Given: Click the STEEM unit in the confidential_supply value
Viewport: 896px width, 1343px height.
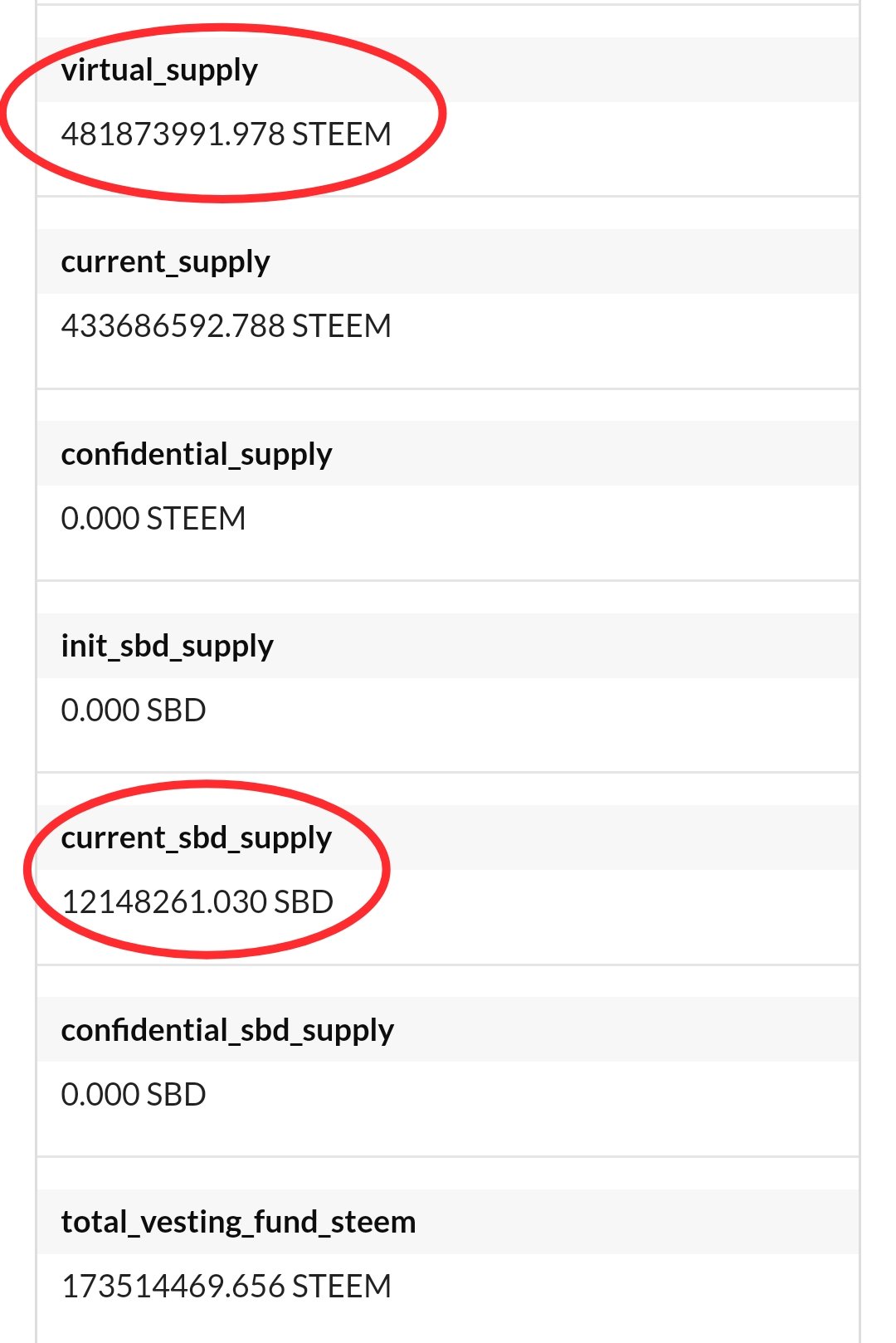Looking at the screenshot, I should [196, 519].
